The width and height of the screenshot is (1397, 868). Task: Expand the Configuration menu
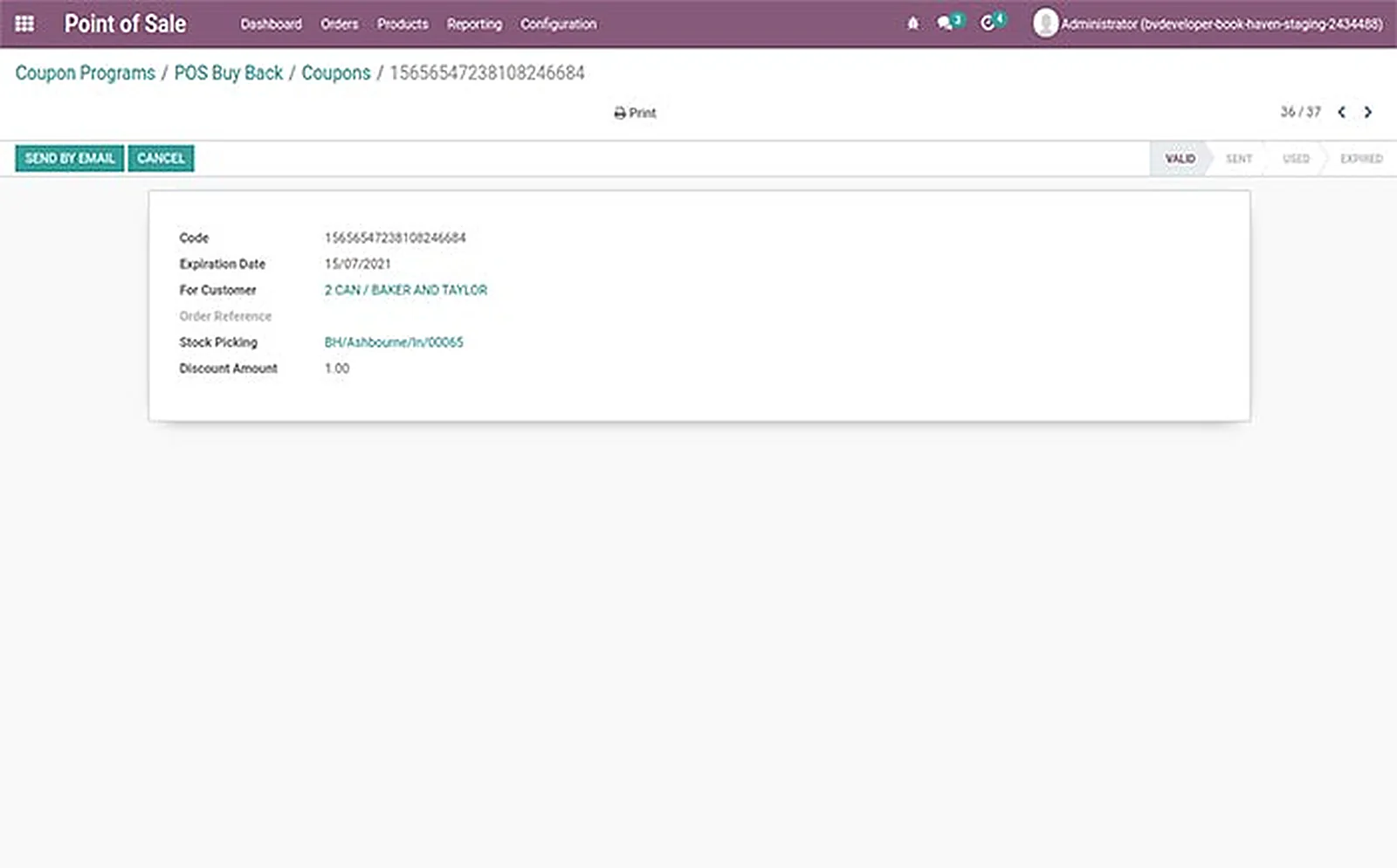coord(559,24)
